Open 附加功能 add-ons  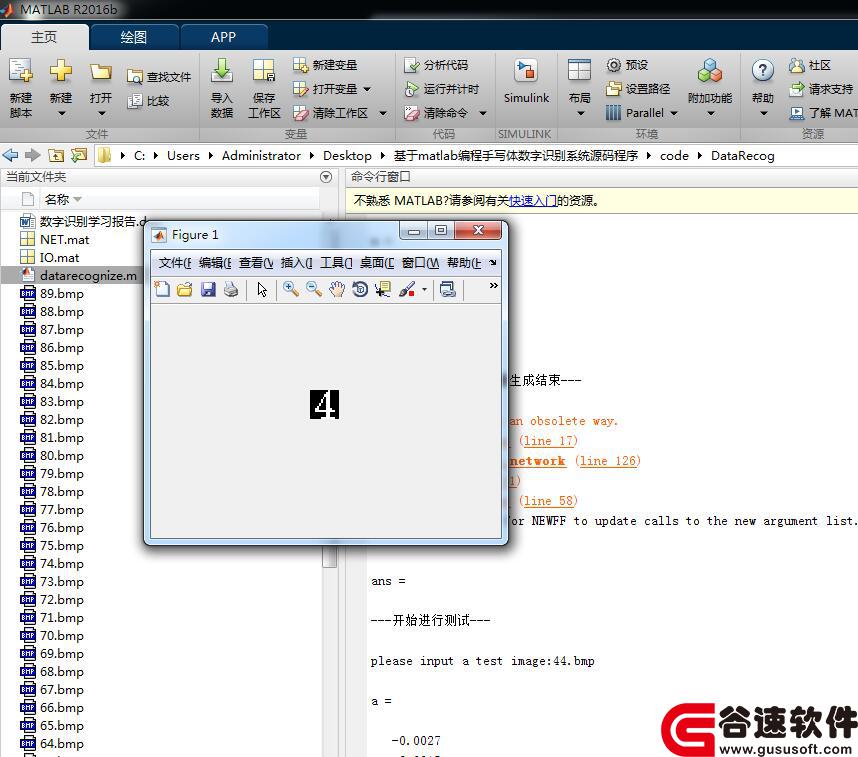pos(710,81)
